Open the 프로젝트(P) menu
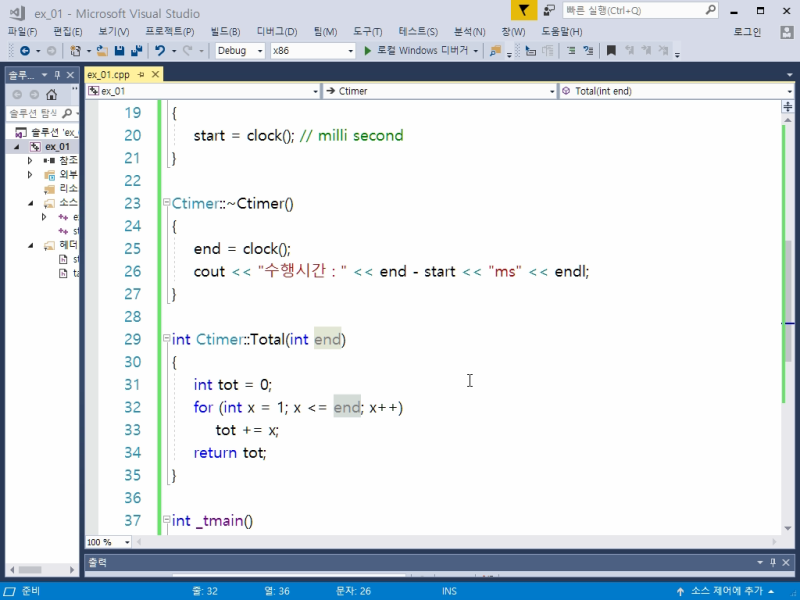The height and width of the screenshot is (600, 800). (x=169, y=32)
